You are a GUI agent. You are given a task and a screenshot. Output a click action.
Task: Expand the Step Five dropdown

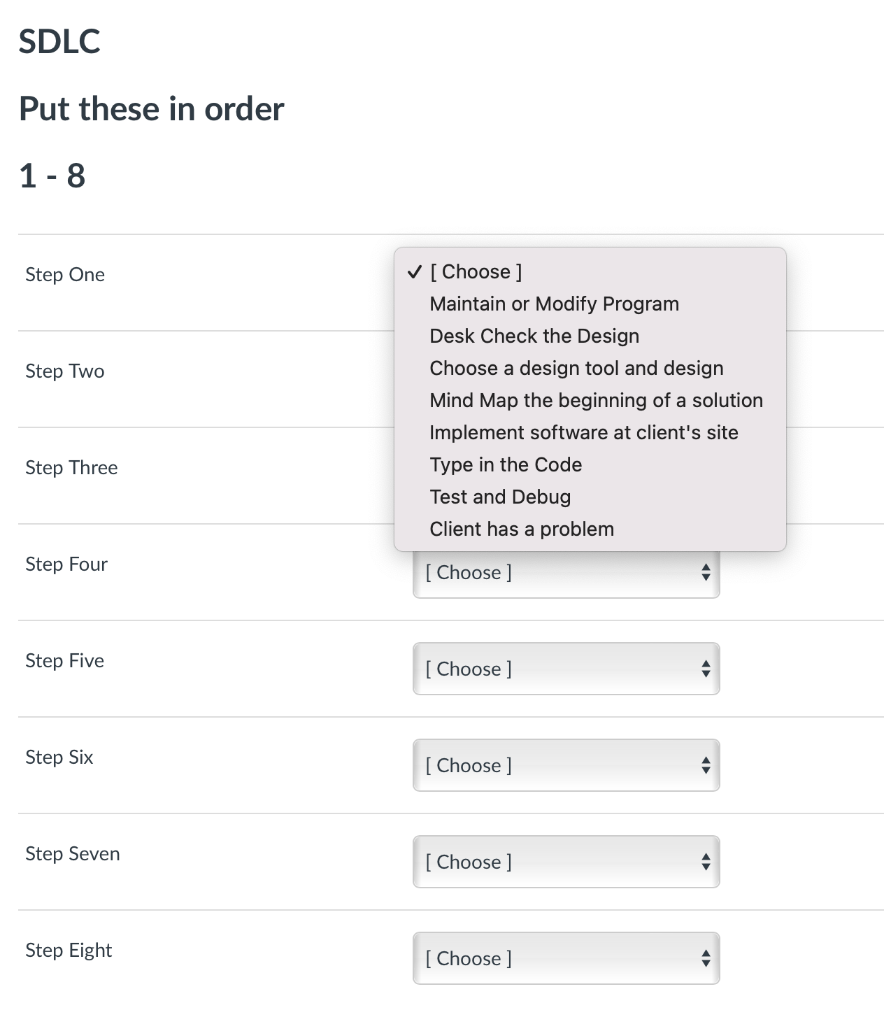[x=565, y=669]
